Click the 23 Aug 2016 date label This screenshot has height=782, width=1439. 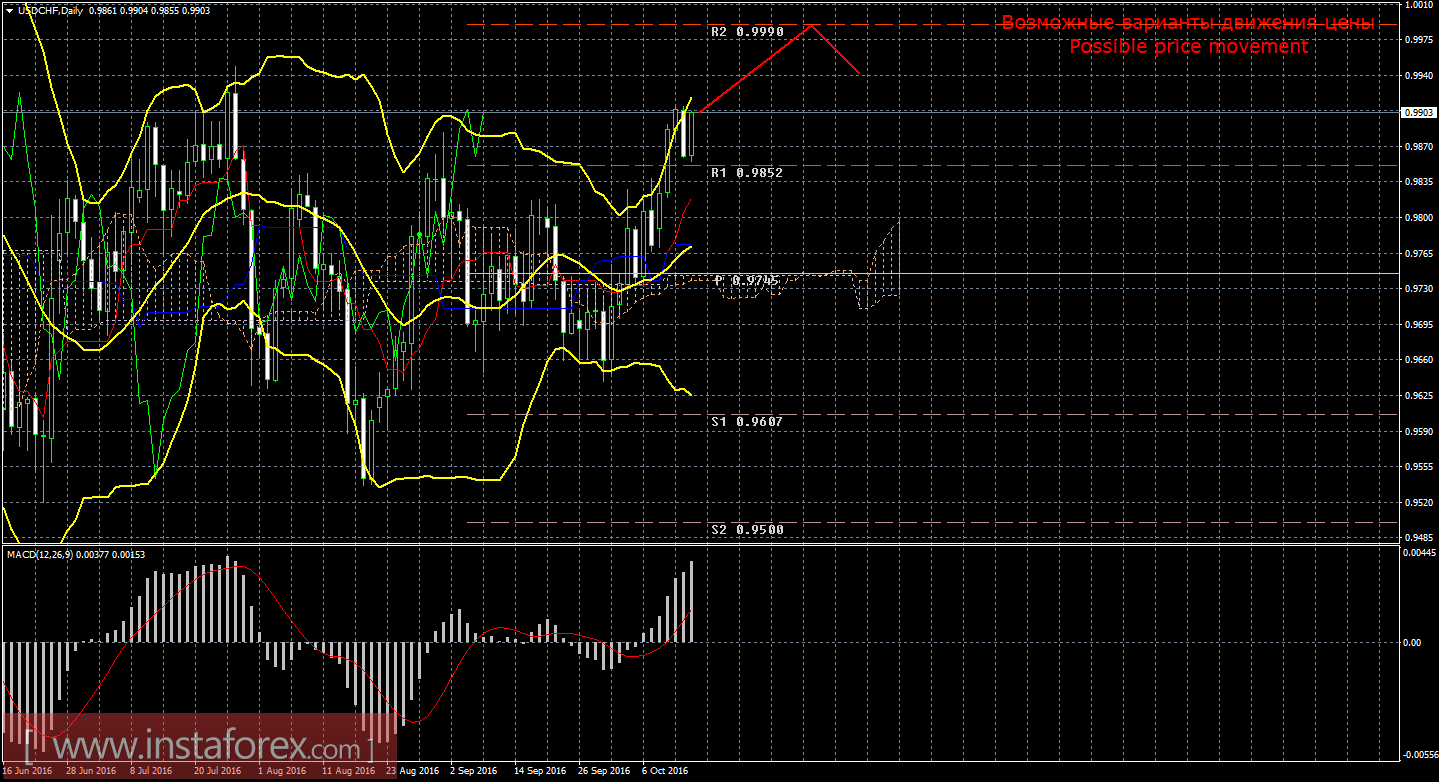click(x=412, y=772)
